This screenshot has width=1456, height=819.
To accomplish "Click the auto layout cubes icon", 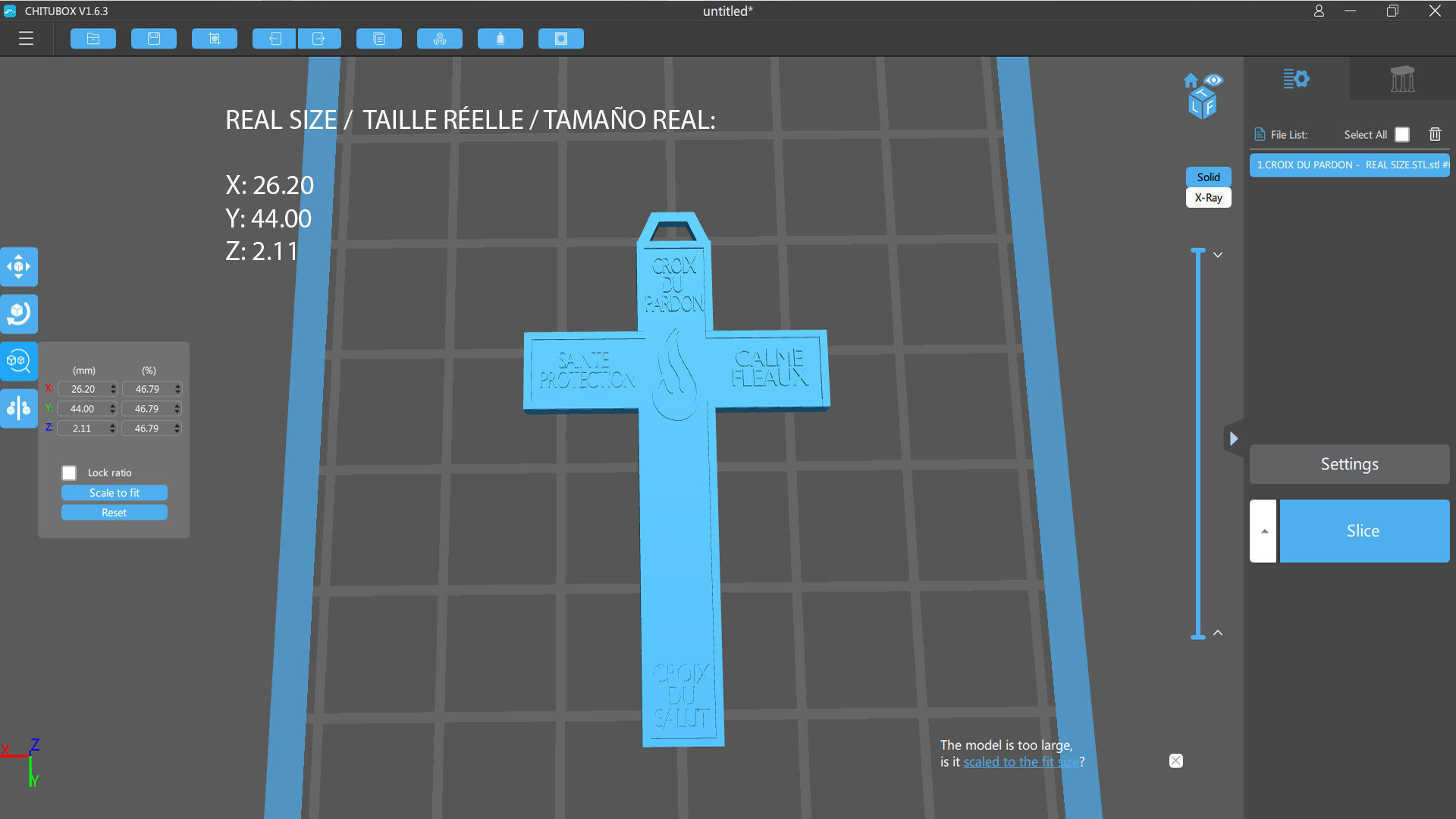I will click(x=440, y=39).
